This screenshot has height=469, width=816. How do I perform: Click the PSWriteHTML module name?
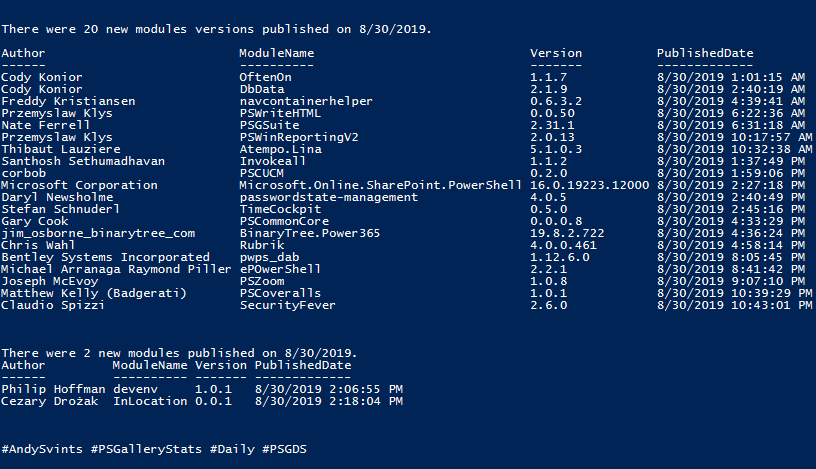tap(280, 113)
